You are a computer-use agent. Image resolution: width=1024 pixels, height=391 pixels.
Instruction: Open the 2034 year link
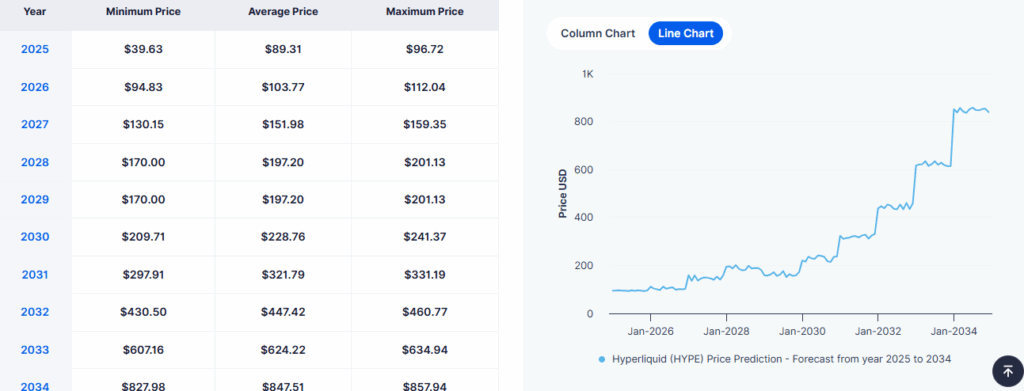click(x=35, y=386)
